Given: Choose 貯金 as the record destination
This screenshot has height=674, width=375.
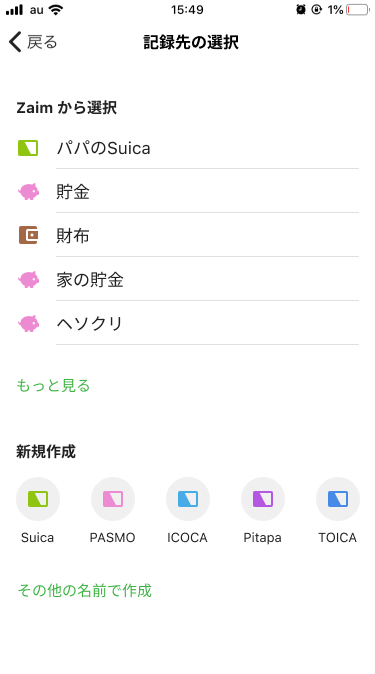Looking at the screenshot, I should tap(188, 192).
